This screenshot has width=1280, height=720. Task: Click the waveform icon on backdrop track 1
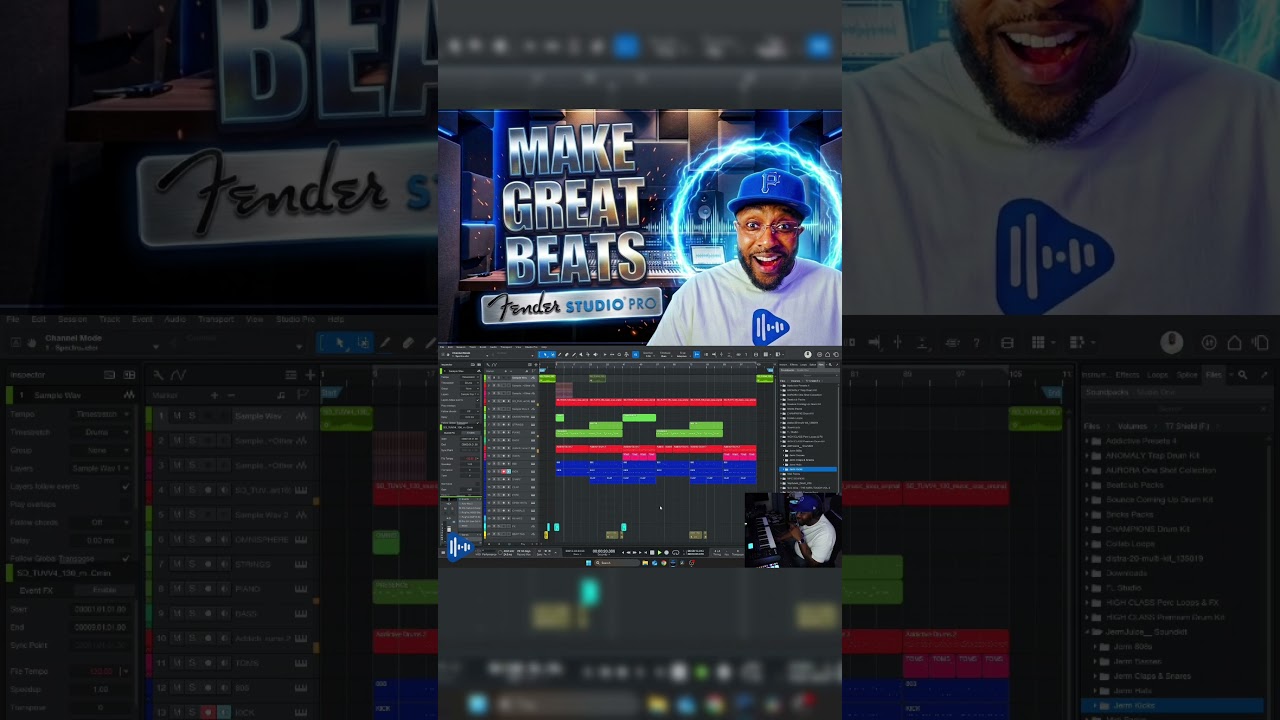coord(301,416)
